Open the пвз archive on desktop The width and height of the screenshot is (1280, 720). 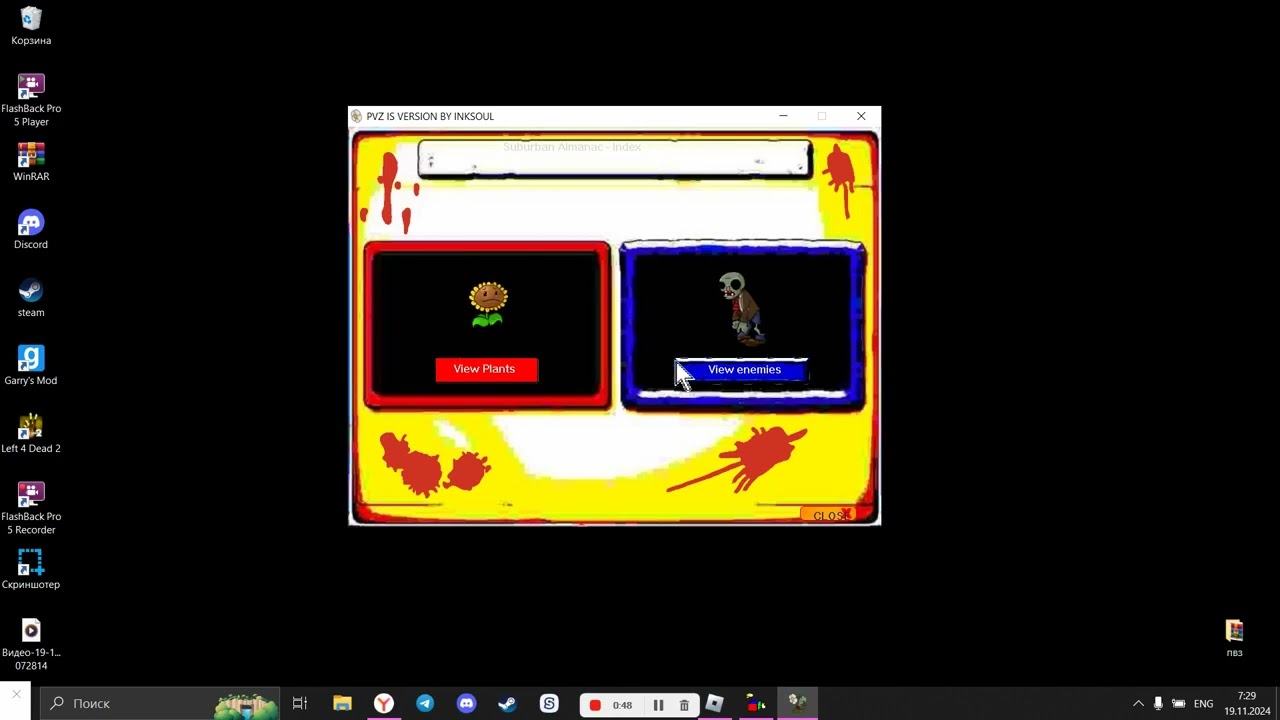coord(1235,638)
